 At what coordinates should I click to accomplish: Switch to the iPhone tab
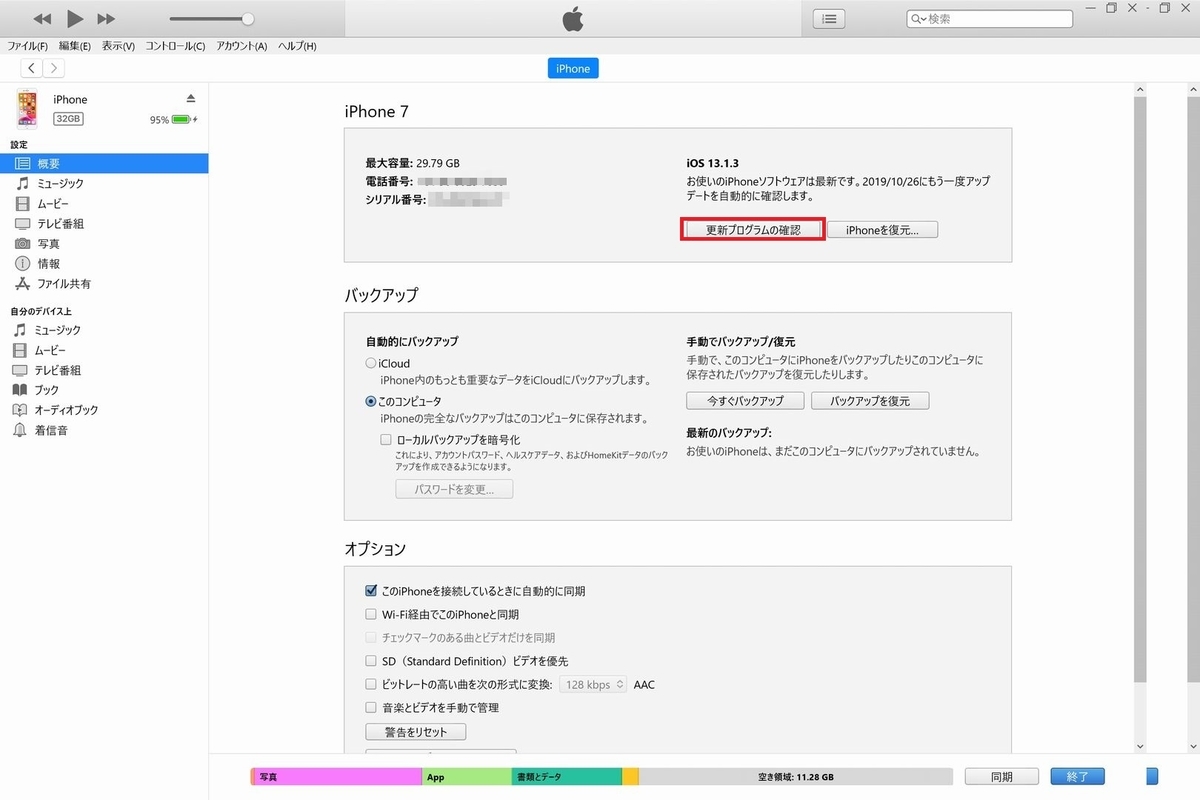tap(572, 68)
